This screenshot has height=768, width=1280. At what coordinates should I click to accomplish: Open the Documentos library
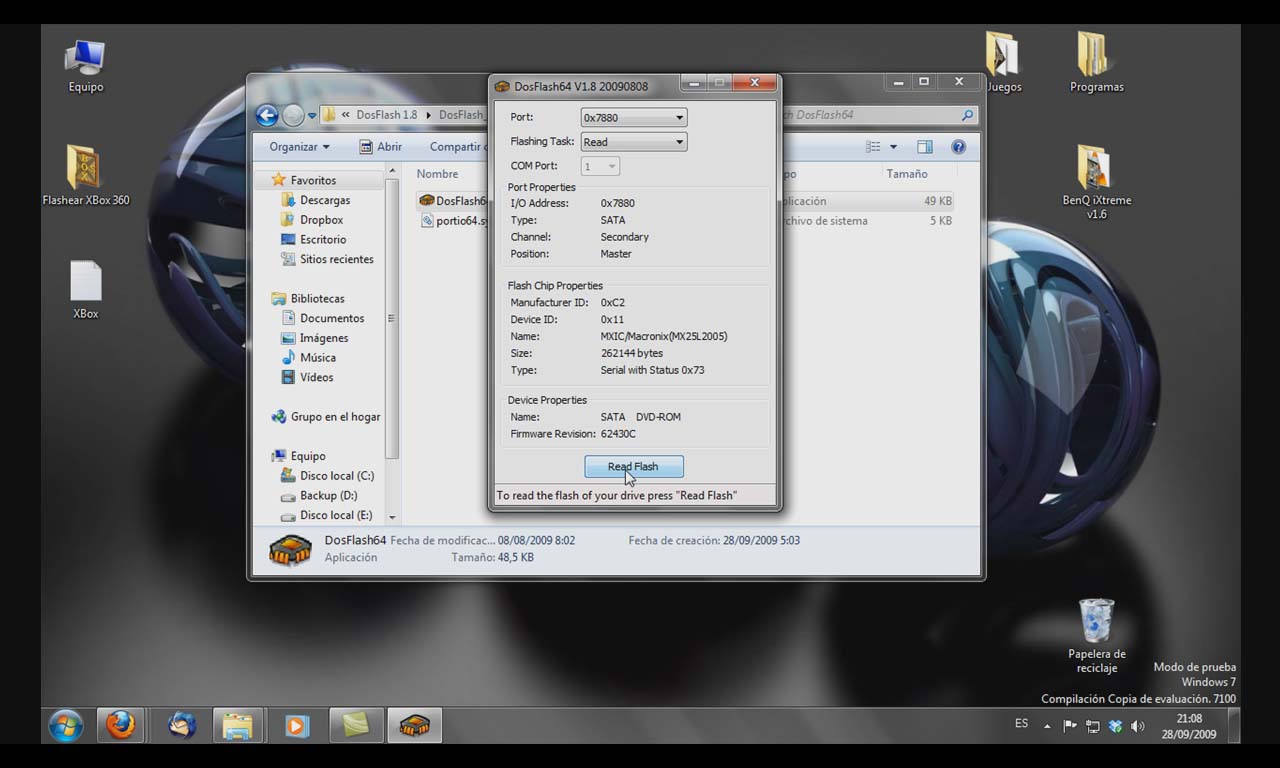click(332, 318)
